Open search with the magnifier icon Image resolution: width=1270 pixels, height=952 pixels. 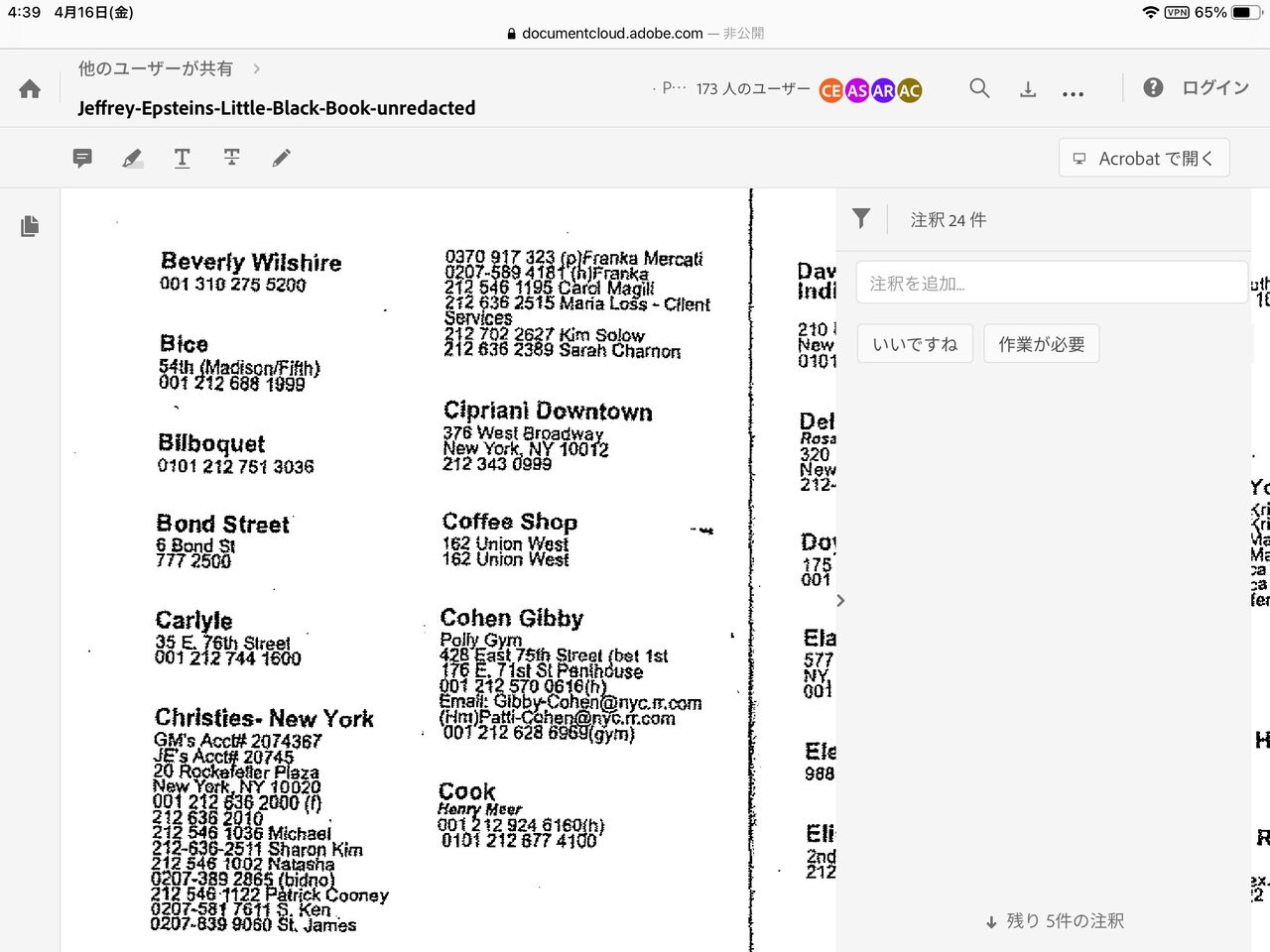click(x=979, y=88)
